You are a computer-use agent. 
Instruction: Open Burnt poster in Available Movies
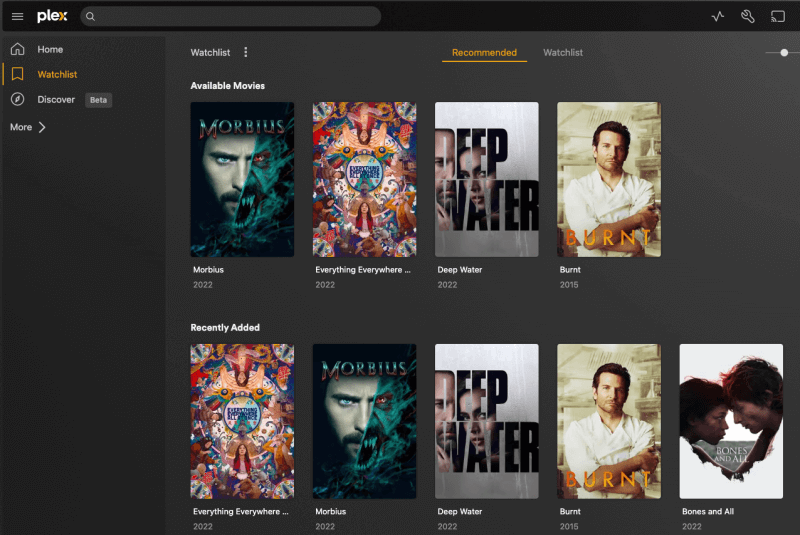tap(609, 180)
